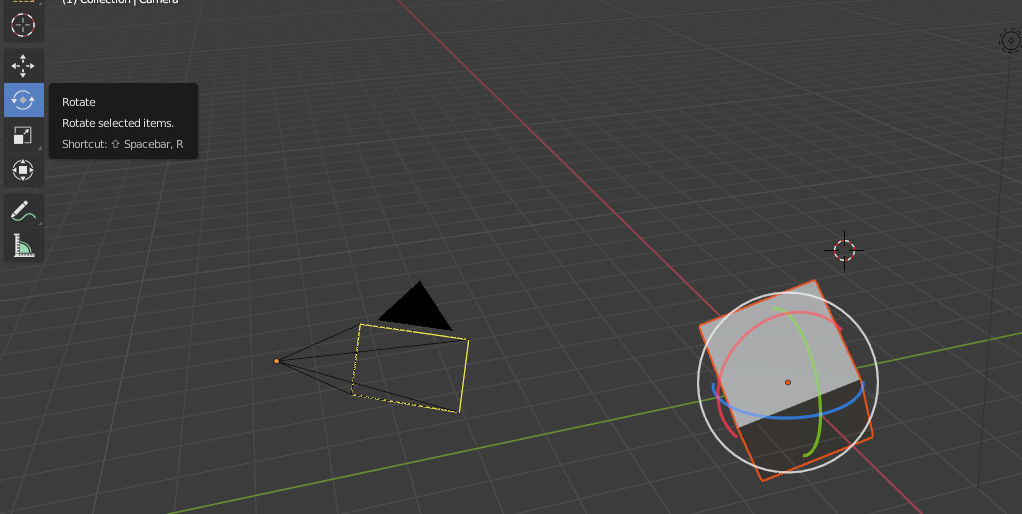This screenshot has height=514, width=1022.
Task: Select the Move tool
Action: click(23, 66)
